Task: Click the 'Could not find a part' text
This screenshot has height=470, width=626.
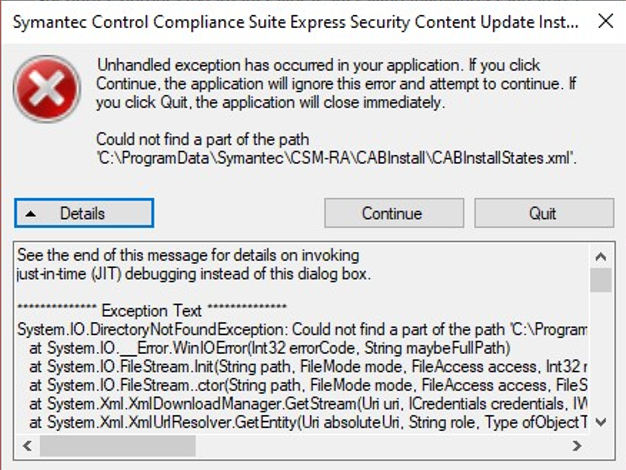Action: 202,139
